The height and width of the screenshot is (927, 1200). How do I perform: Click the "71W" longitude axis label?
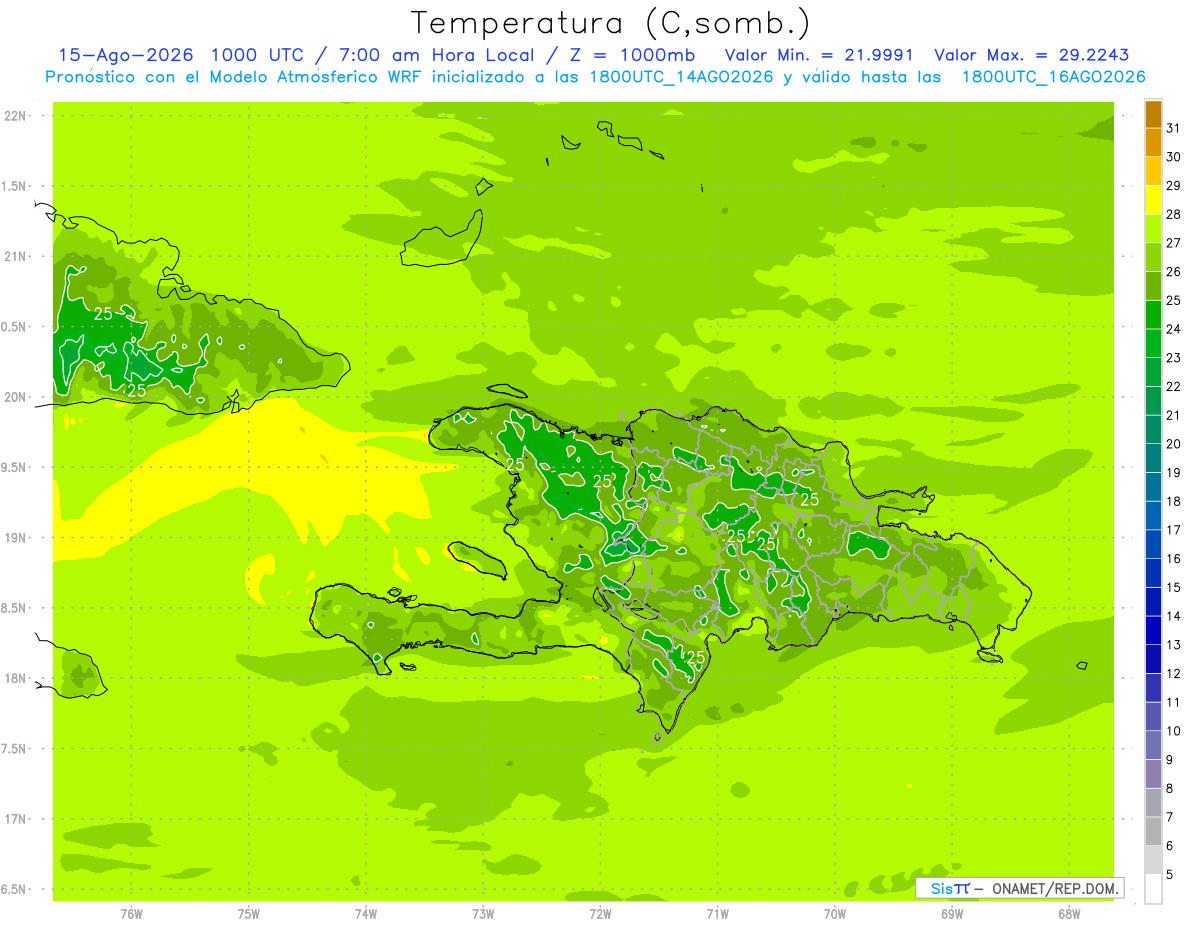coord(717,914)
